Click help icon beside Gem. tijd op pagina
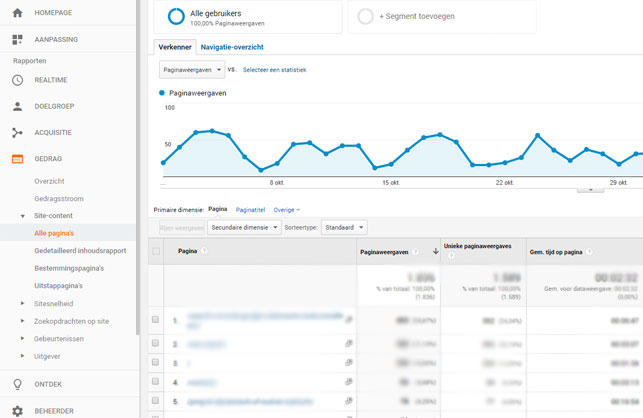This screenshot has width=643, height=418. pos(589,252)
